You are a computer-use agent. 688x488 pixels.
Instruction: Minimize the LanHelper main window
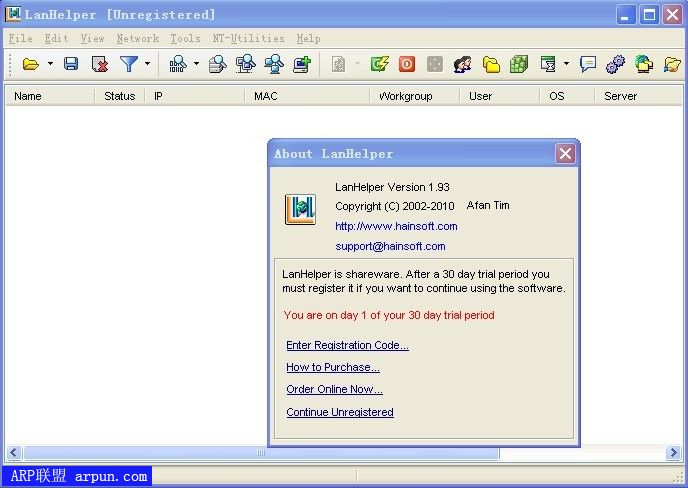point(626,15)
